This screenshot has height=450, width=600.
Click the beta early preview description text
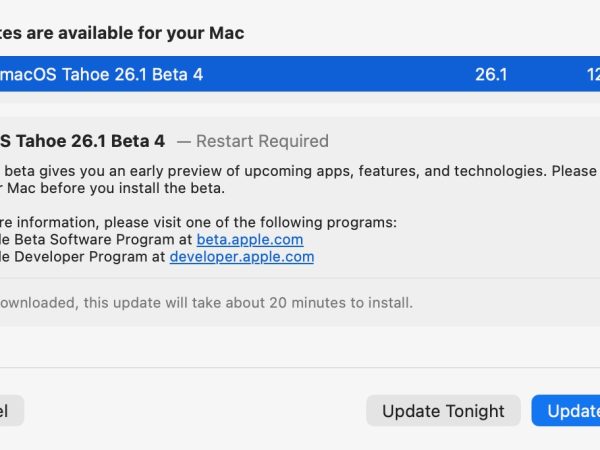pos(300,171)
